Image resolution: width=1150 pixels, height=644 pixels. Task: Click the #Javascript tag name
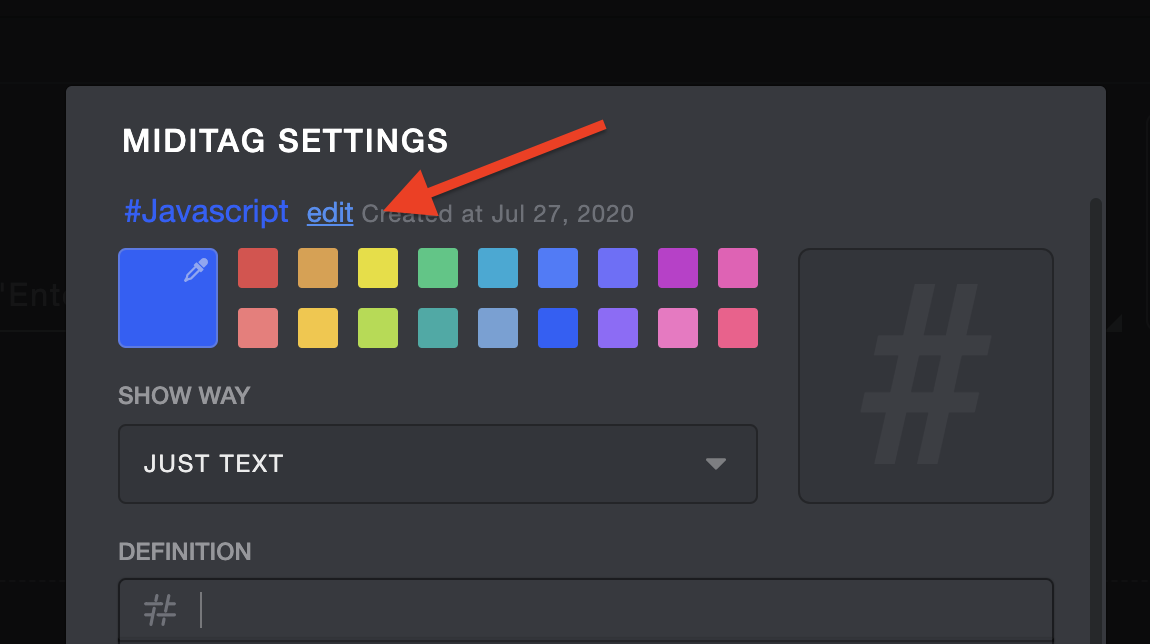(206, 212)
